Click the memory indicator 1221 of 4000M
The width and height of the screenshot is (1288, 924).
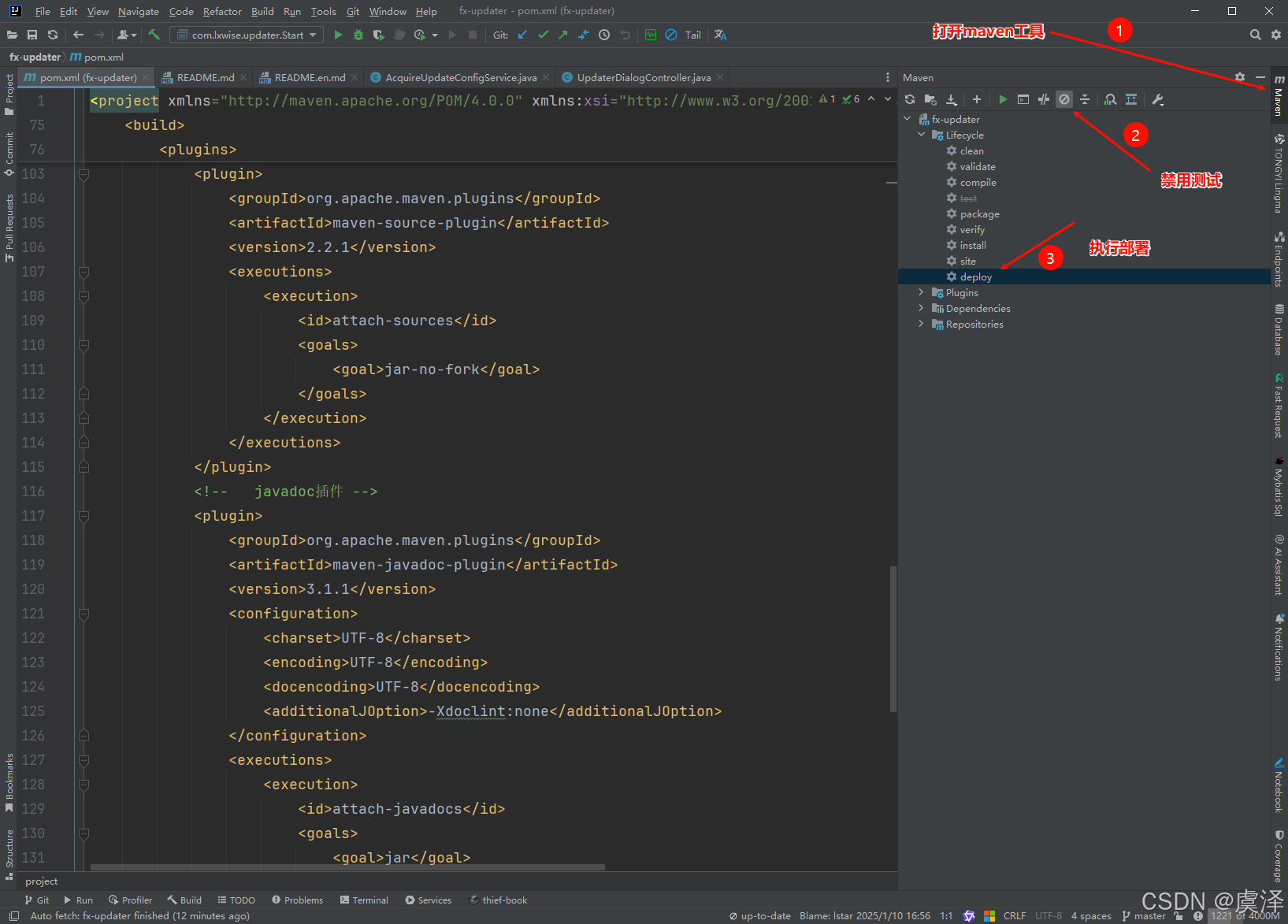click(x=1245, y=915)
